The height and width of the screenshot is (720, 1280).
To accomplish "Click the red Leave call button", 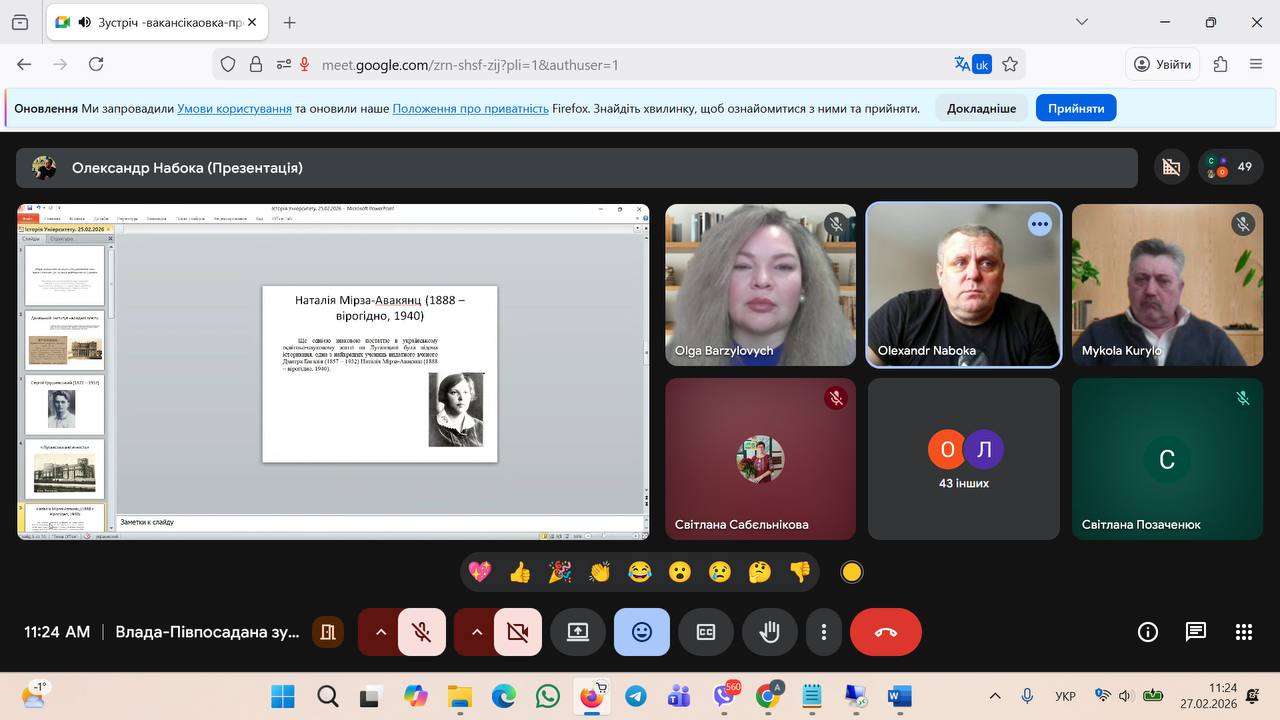I will 885,632.
